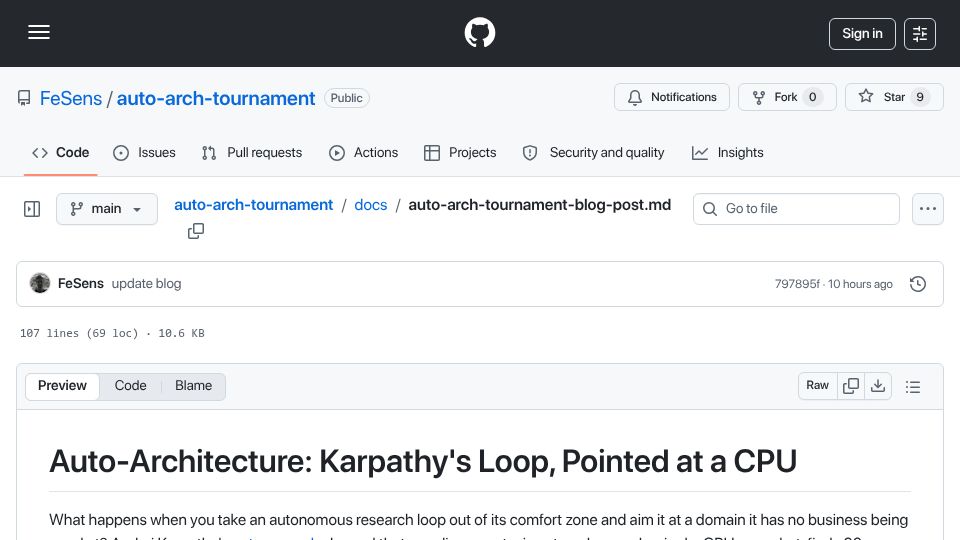Navigate to the docs folder breadcrumb
Image resolution: width=960 pixels, height=540 pixels.
370,204
